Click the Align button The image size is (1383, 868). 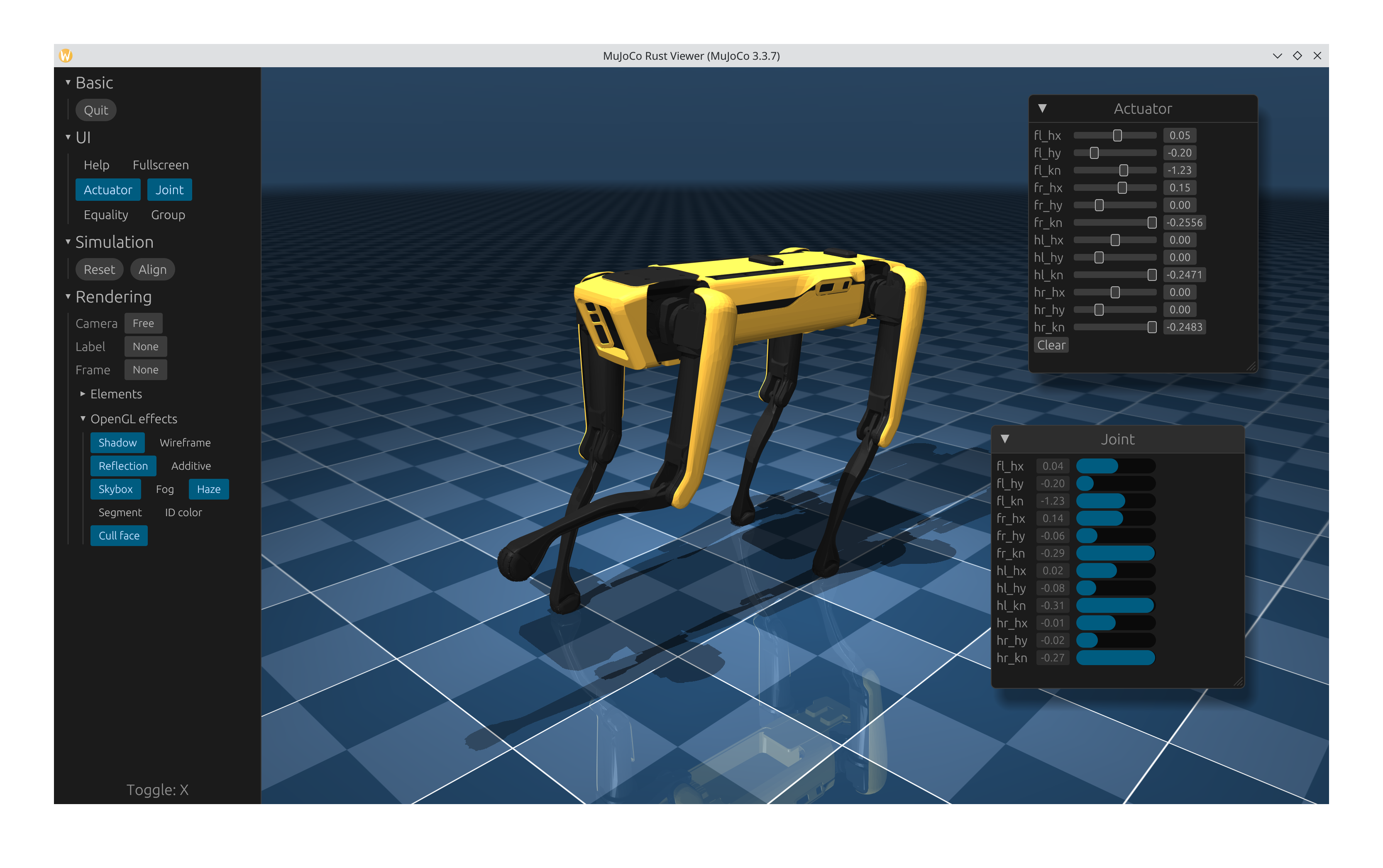(152, 269)
